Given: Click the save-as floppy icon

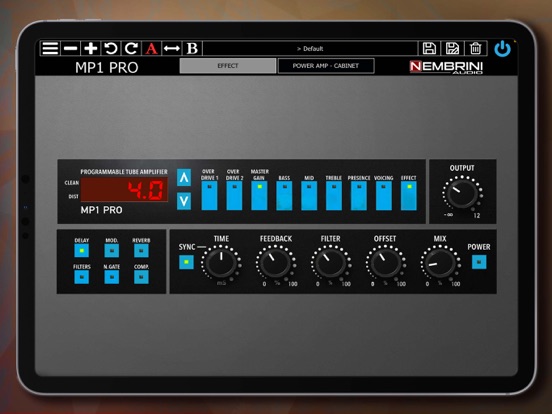Looking at the screenshot, I should pos(452,48).
